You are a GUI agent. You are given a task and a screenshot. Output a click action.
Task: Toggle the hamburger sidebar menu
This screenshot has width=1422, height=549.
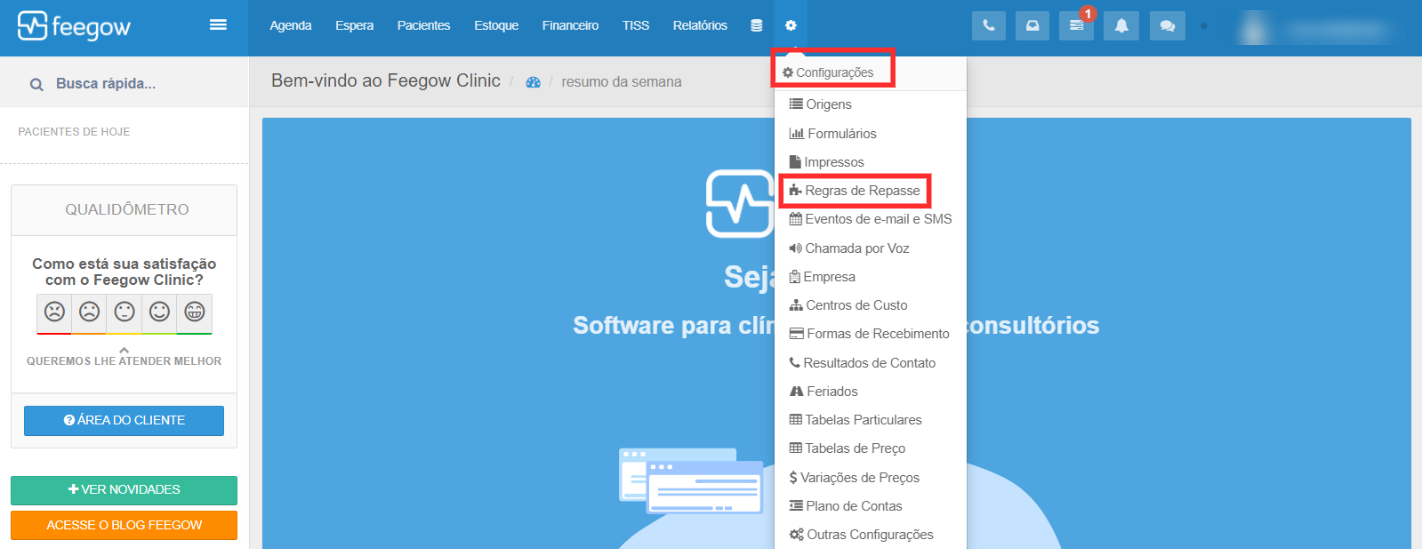pyautogui.click(x=218, y=25)
